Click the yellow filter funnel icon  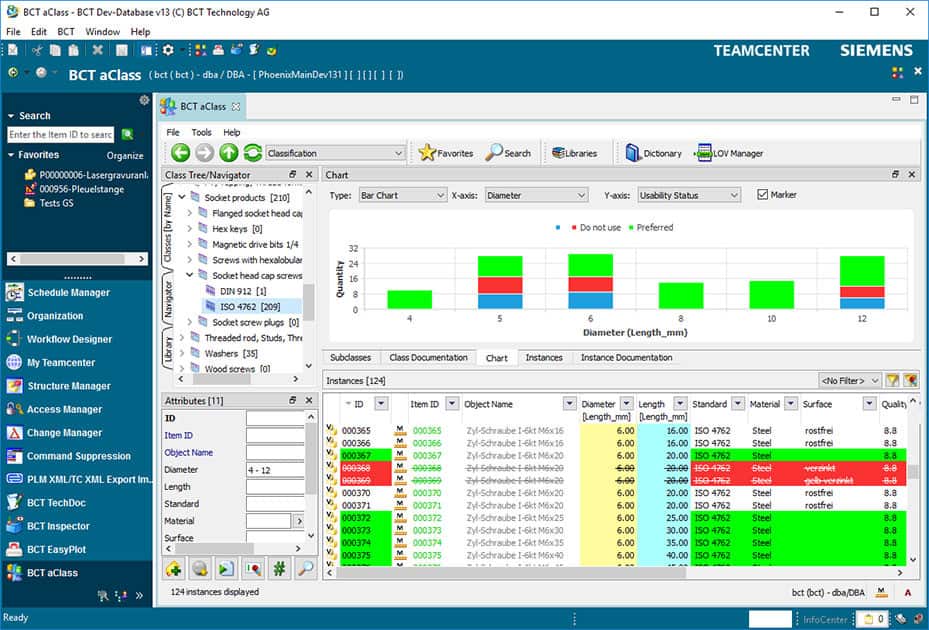click(892, 380)
